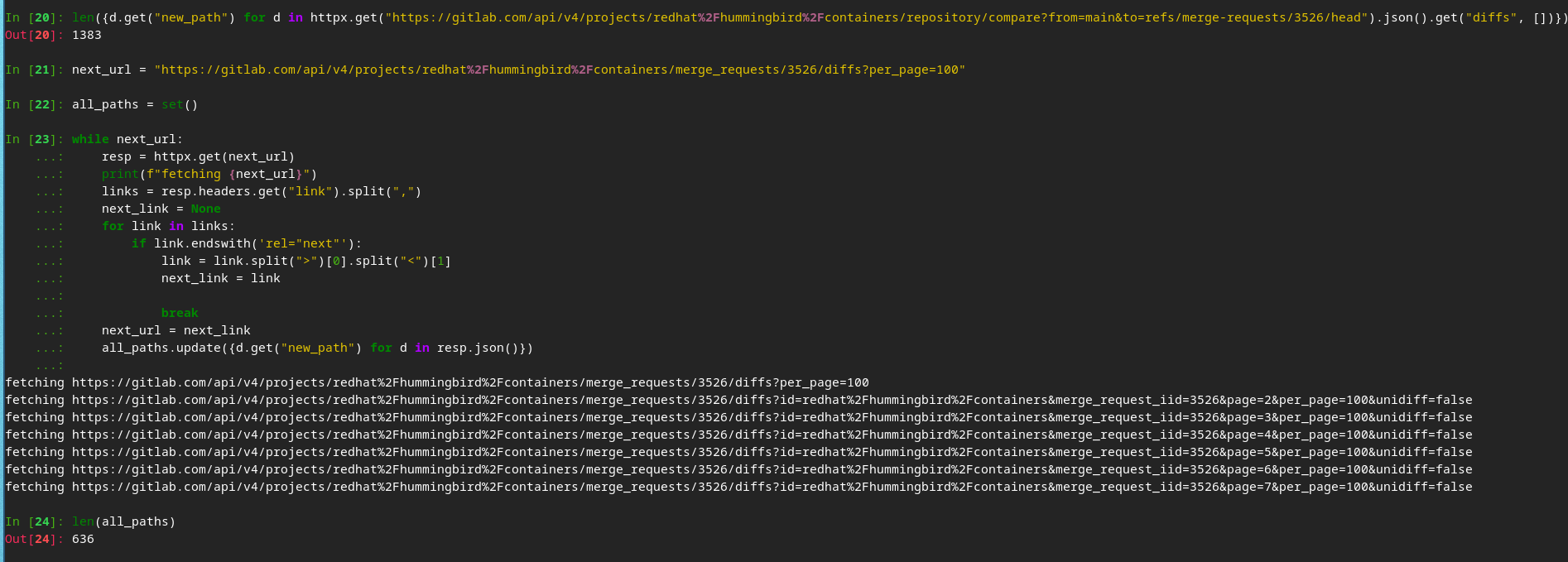The image size is (1568, 562).
Task: Click the Out[20] result value 1383
Action: 87,35
